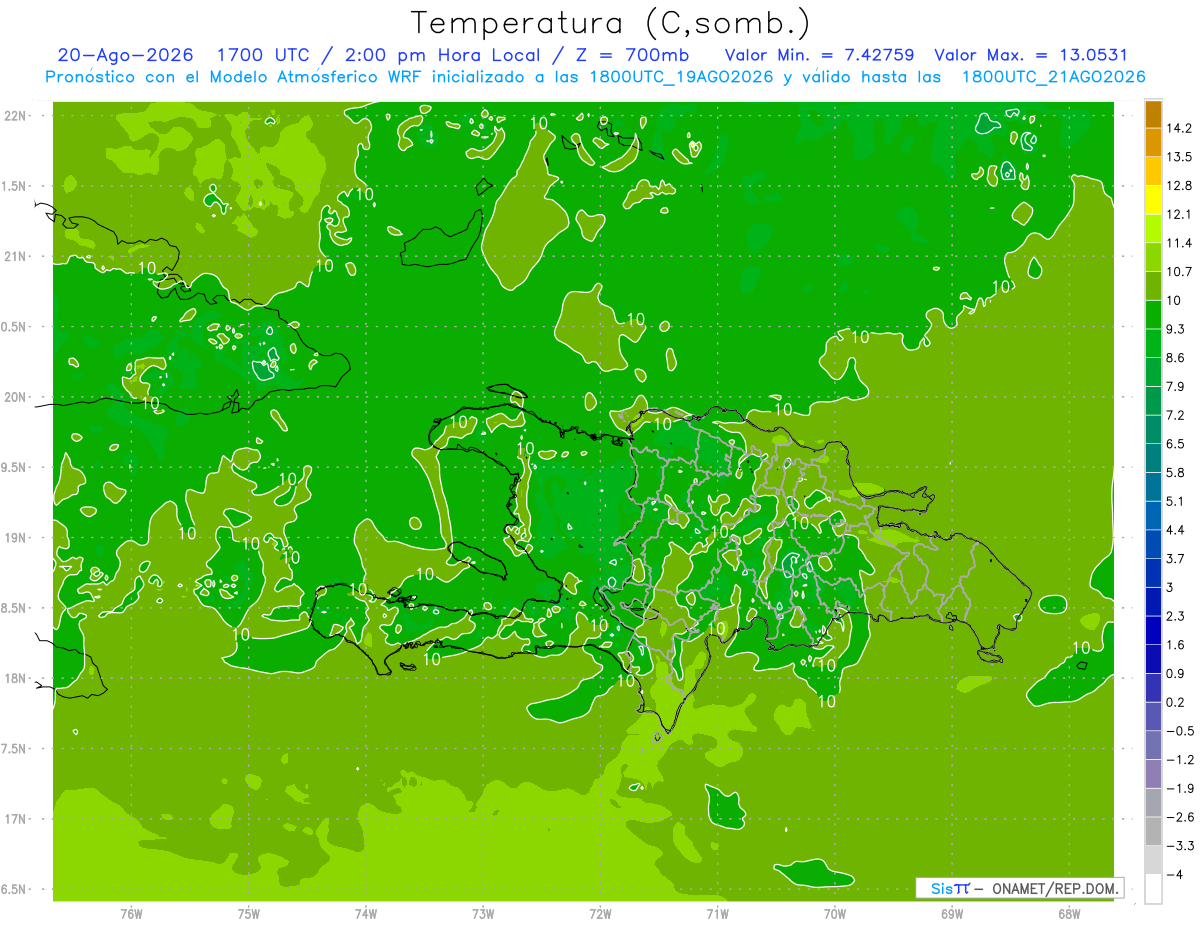This screenshot has height=927, width=1200.
Task: Click the '10.7' colorbar value
Action: (1179, 272)
